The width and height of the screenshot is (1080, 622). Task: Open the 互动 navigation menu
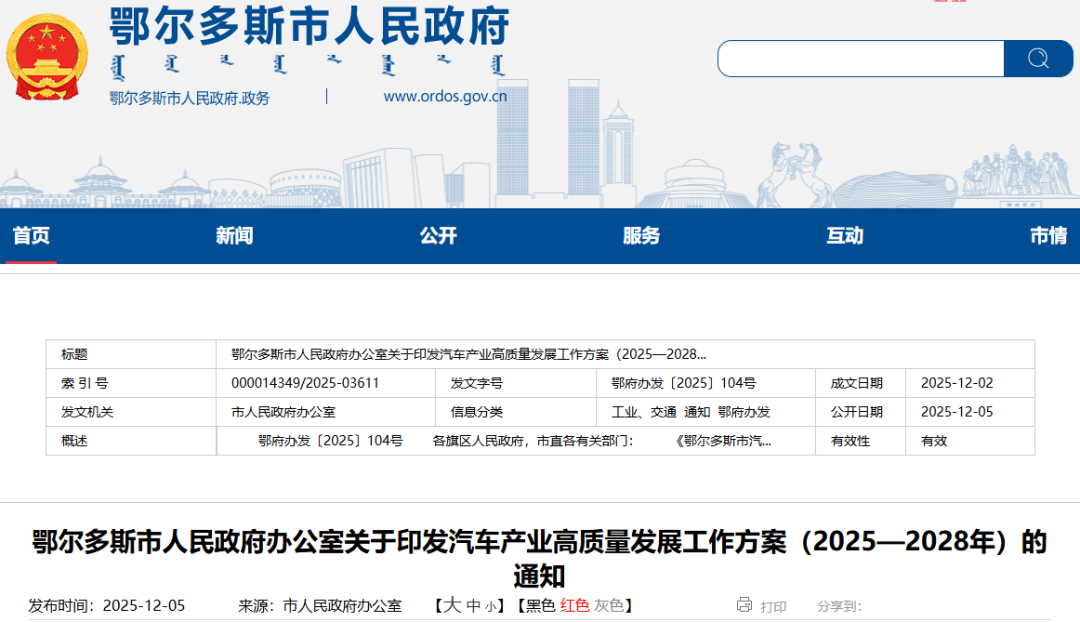(846, 236)
